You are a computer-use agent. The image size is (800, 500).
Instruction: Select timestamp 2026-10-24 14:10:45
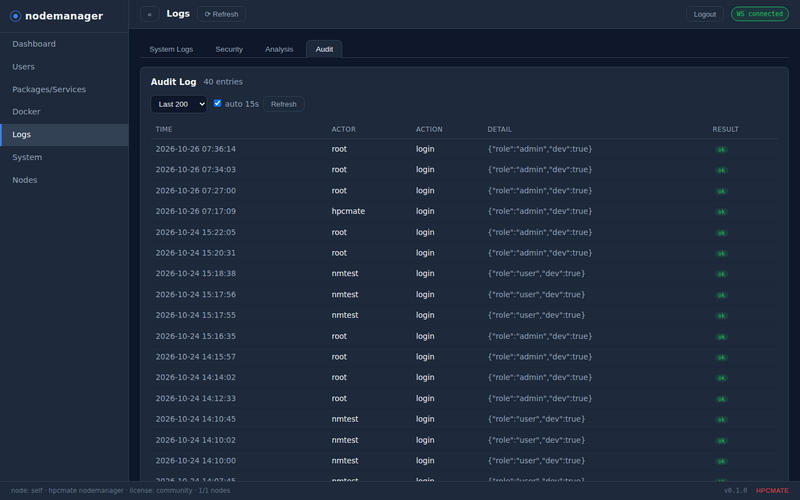(195, 419)
